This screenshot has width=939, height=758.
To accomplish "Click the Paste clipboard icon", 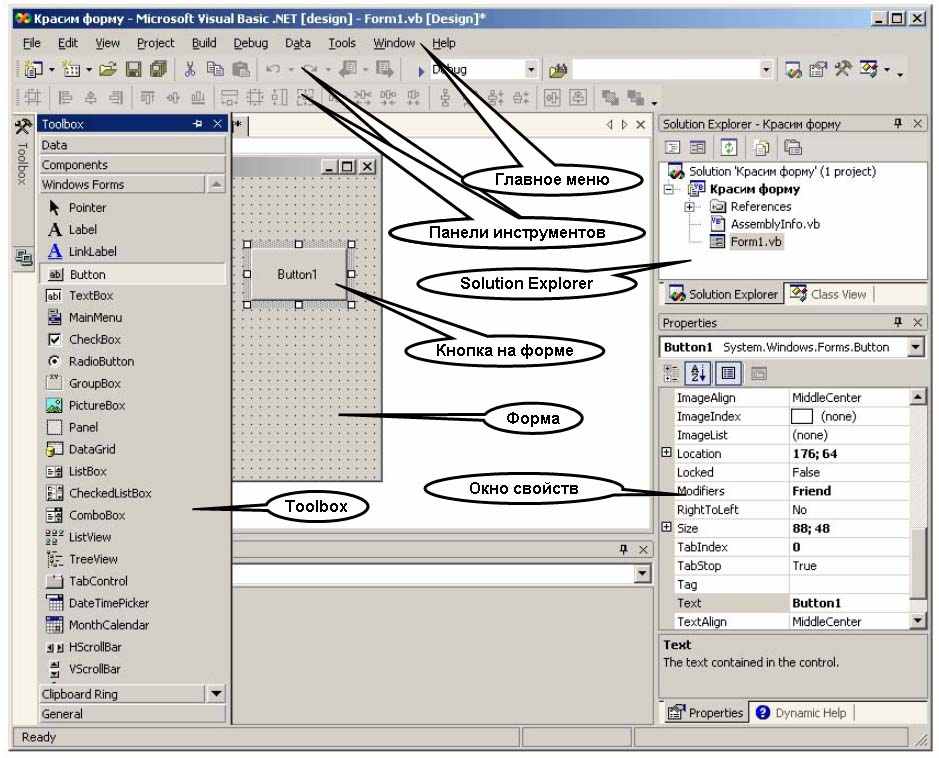I will 241,69.
